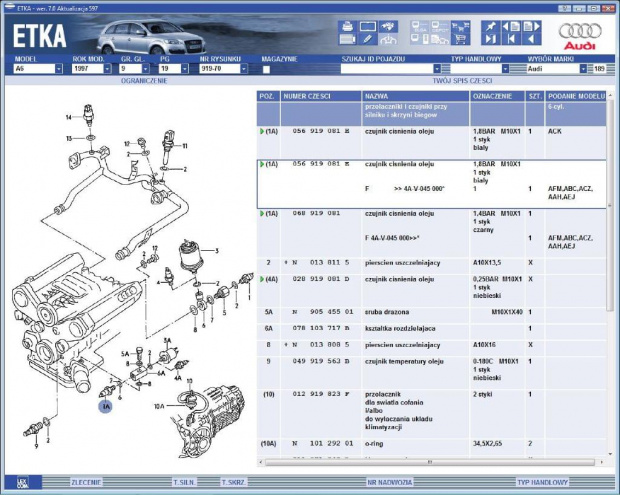The width and height of the screenshot is (620, 495).
Task: Click highlighted 1A callout in the diagram
Action: click(x=106, y=406)
